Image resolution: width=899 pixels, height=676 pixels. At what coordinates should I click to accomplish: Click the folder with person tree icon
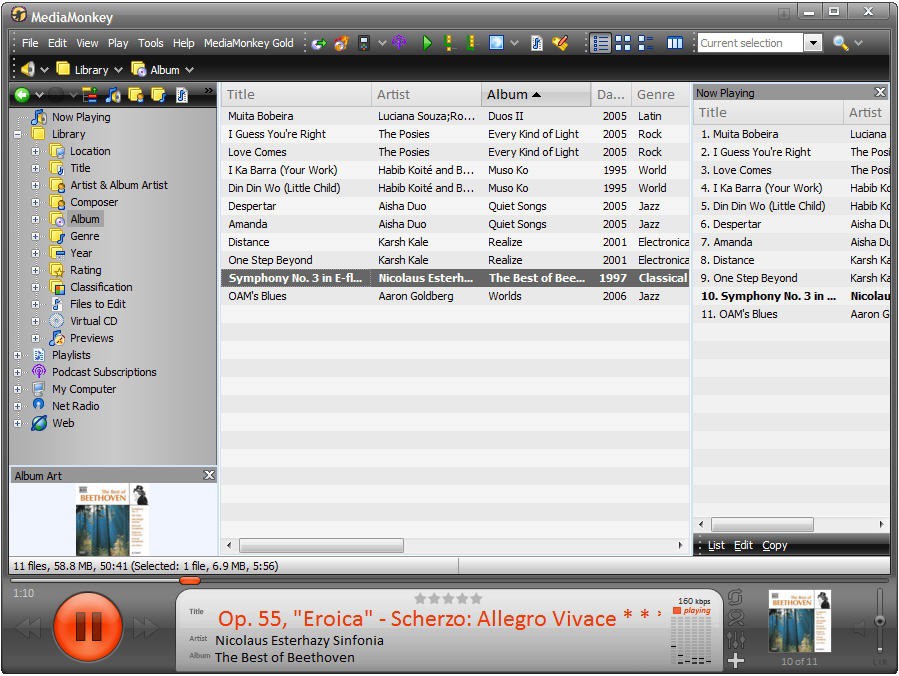[x=136, y=95]
